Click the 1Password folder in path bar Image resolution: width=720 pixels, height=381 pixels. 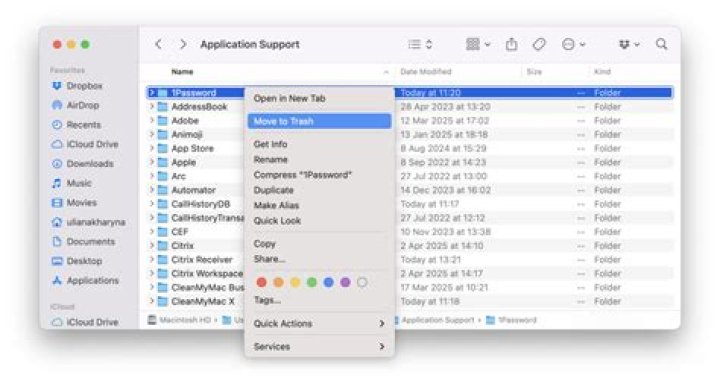click(511, 320)
